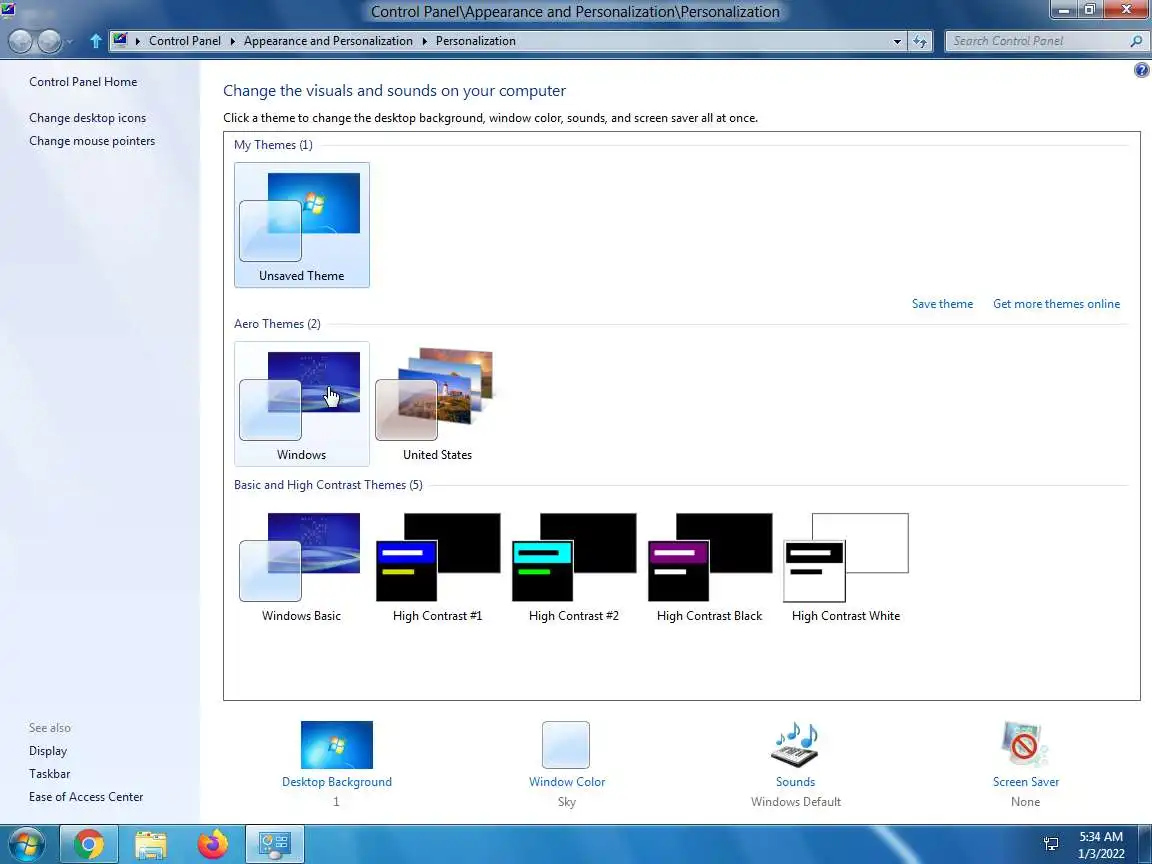Viewport: 1152px width, 864px height.
Task: Open recent pages dropdown beside Forward
Action: pos(70,42)
